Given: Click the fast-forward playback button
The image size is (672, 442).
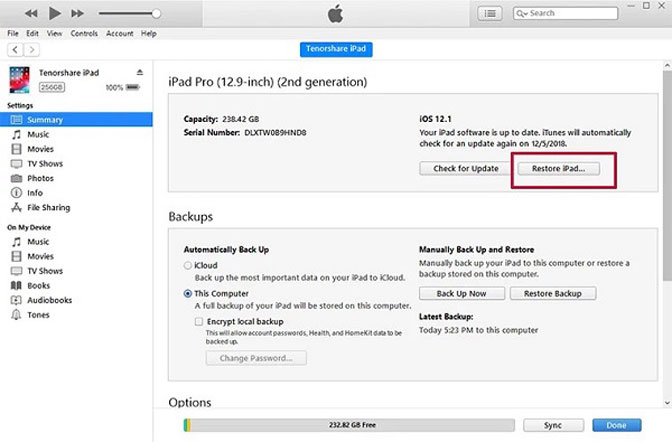Looking at the screenshot, I should [x=77, y=14].
